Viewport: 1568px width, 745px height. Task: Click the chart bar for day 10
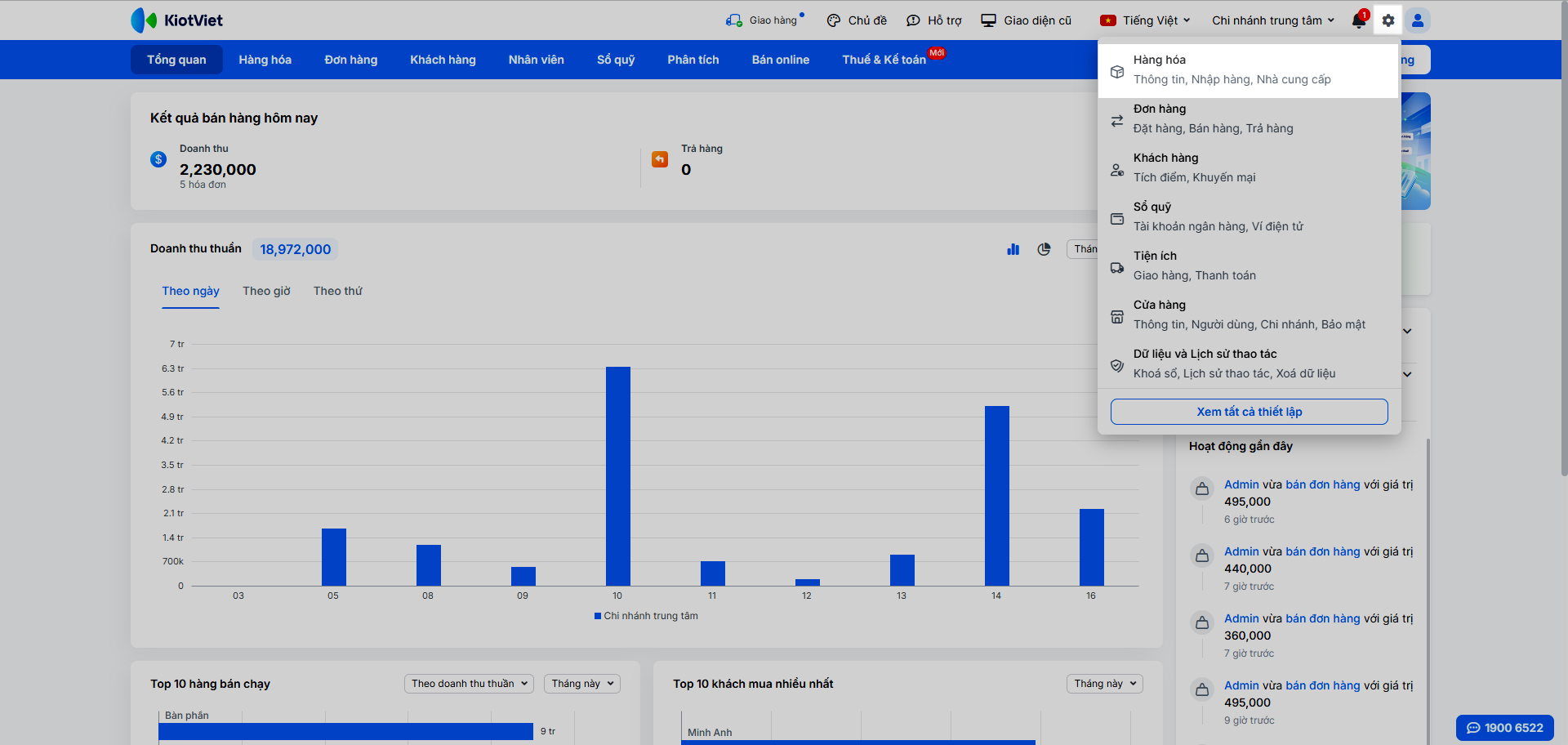click(x=618, y=476)
